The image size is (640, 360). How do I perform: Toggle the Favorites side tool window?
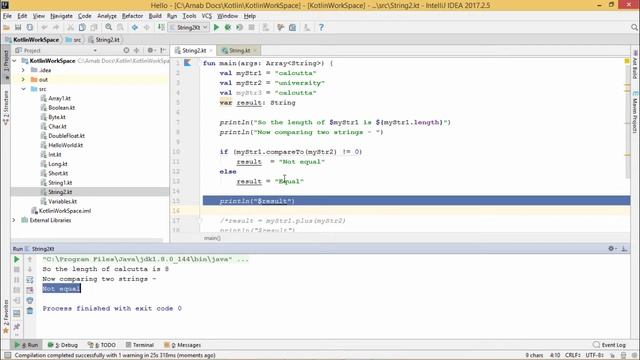[6, 316]
